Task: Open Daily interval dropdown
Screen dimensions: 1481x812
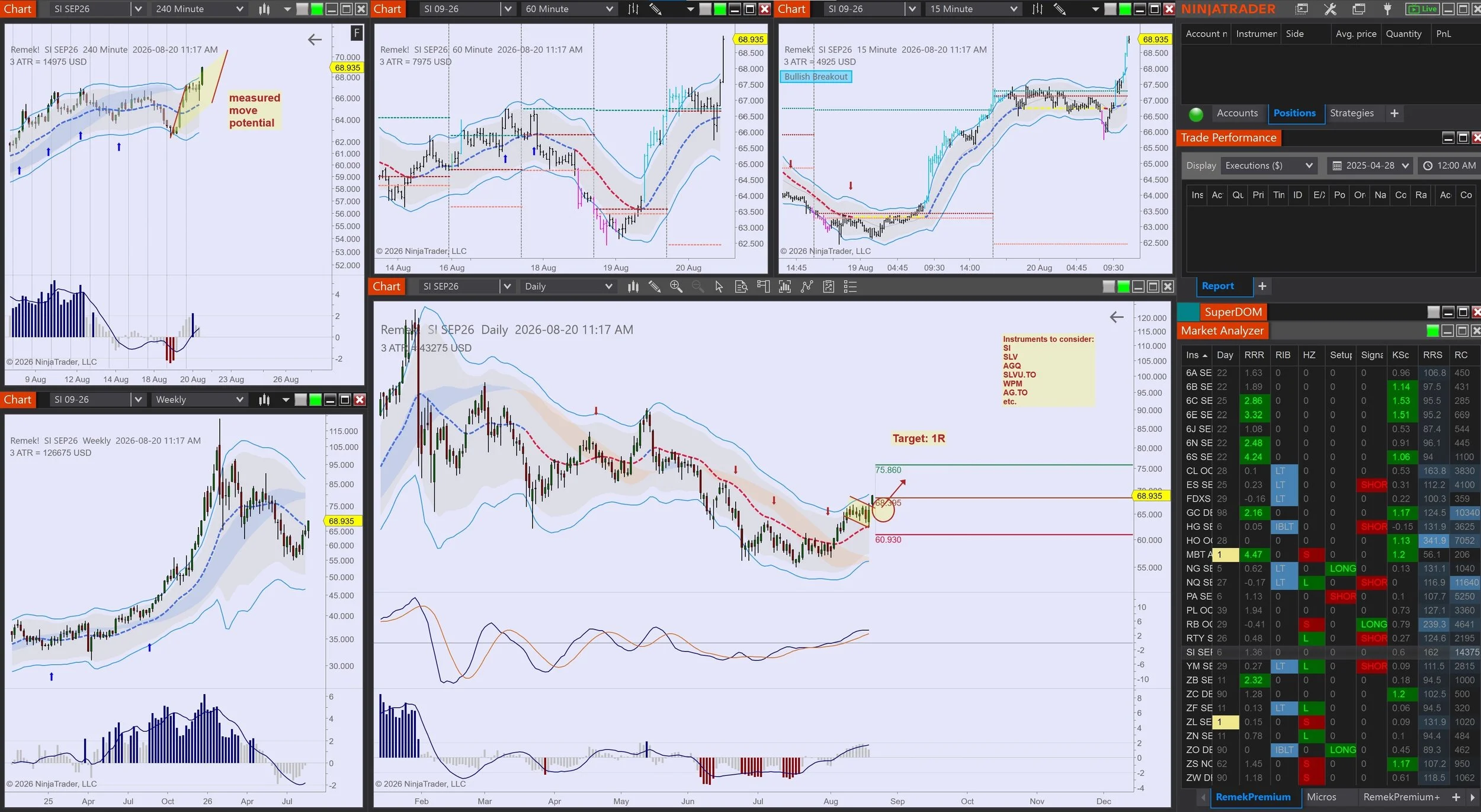Action: pyautogui.click(x=568, y=287)
